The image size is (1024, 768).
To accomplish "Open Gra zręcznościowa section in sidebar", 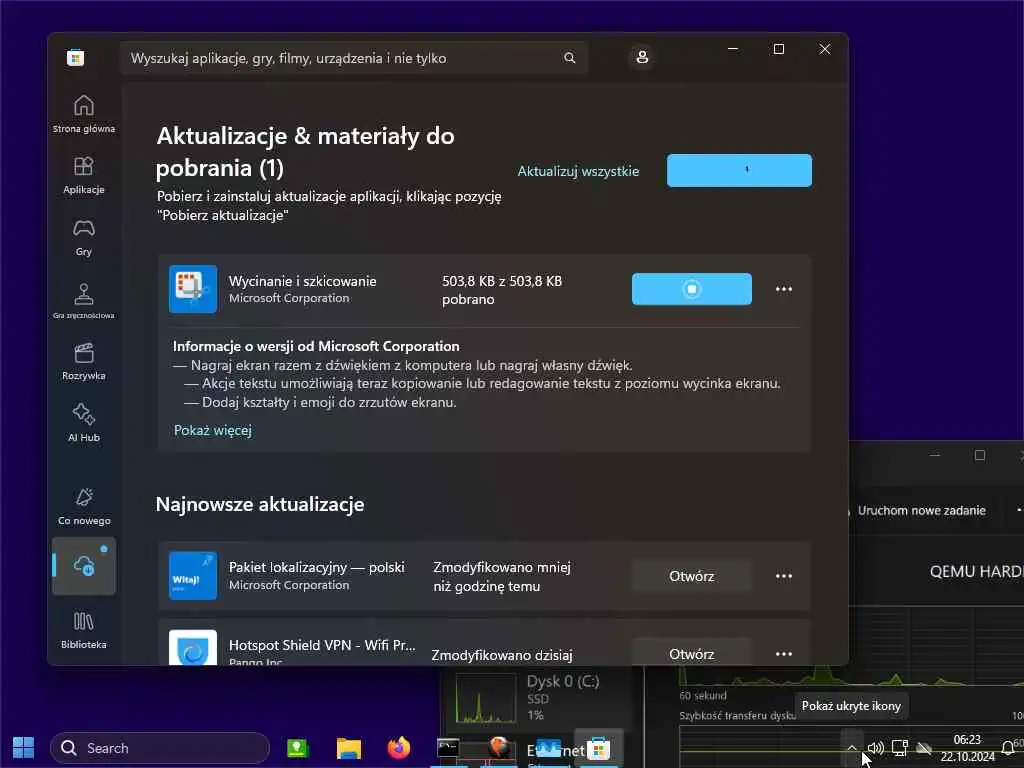I will coord(84,300).
